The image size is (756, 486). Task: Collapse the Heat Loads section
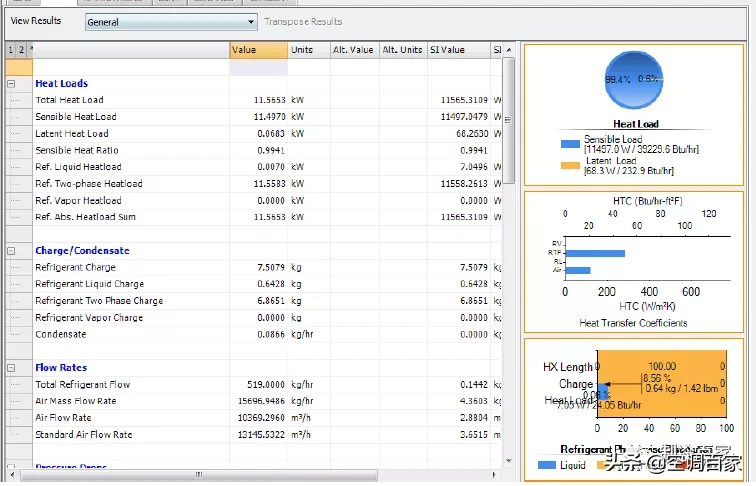11,84
